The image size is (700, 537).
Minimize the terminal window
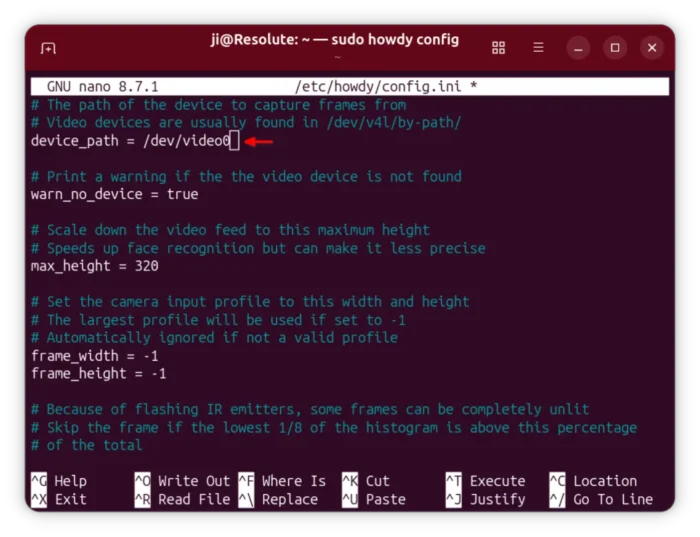click(578, 48)
